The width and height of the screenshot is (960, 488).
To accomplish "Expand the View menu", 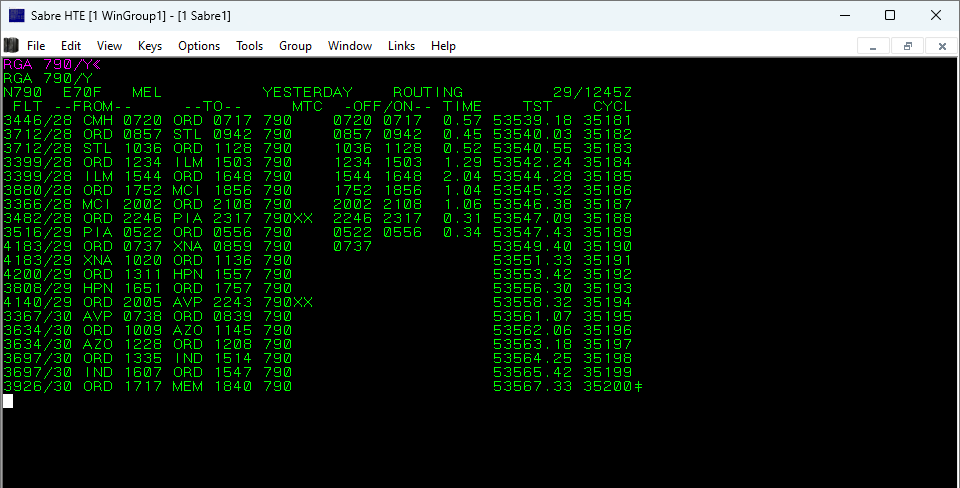I will pos(109,46).
